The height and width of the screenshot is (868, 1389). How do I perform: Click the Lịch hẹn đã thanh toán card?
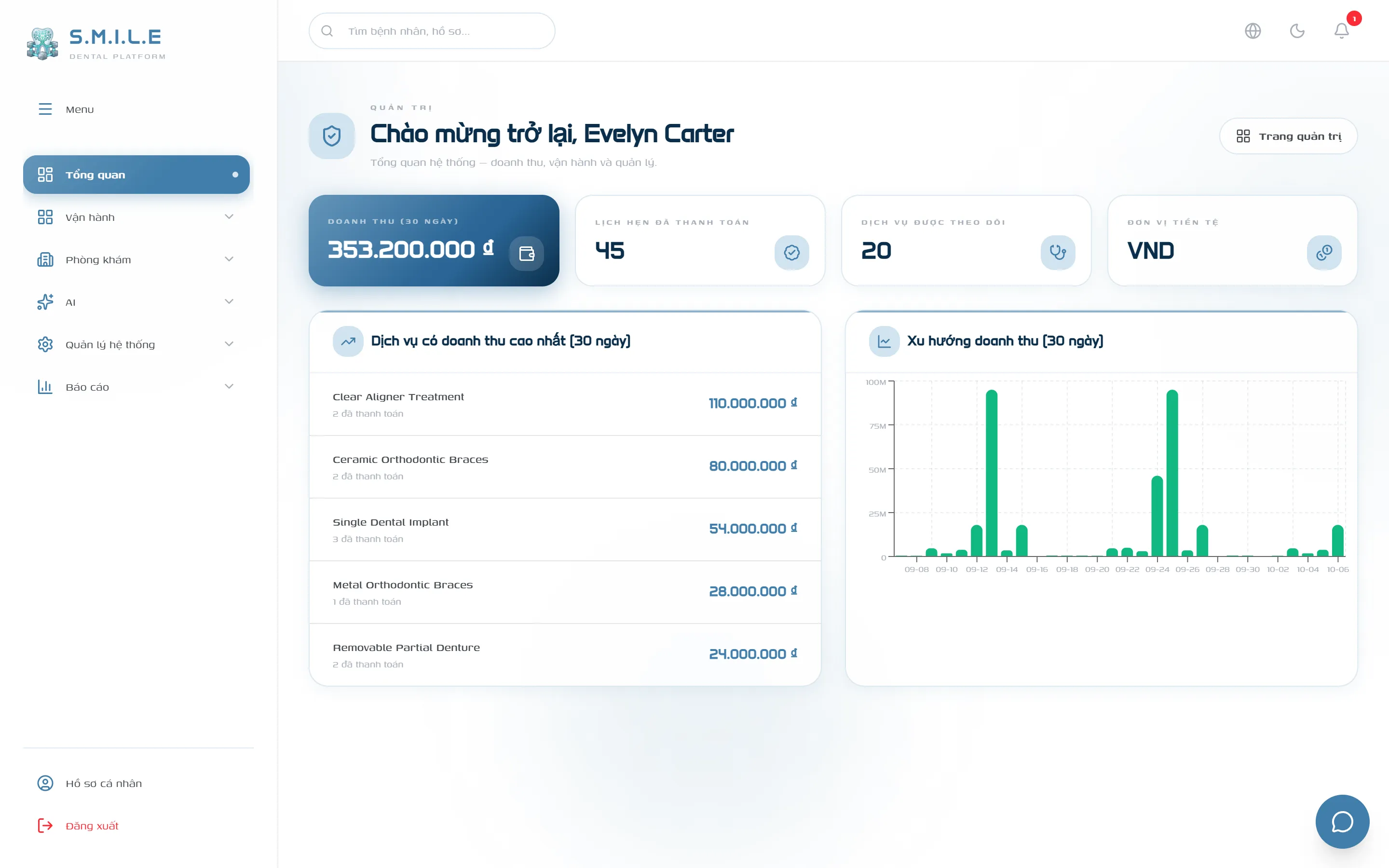tap(700, 241)
